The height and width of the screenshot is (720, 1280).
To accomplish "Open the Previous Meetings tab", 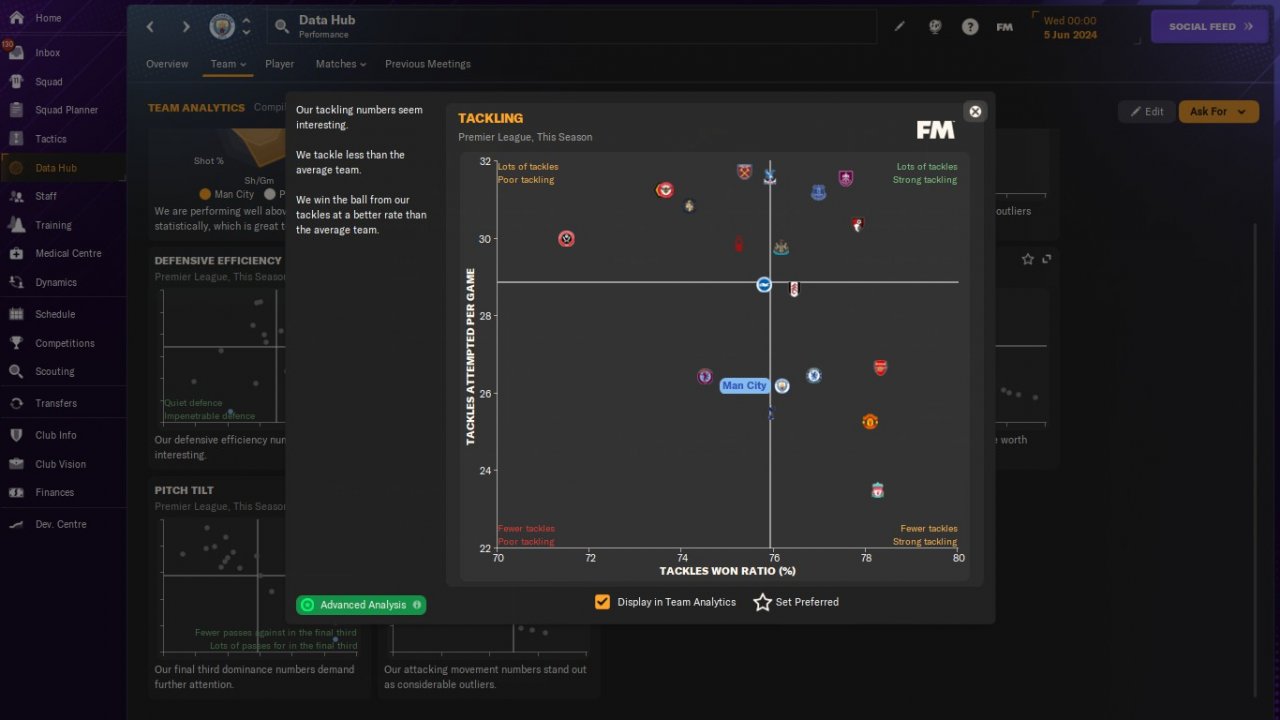I will [428, 64].
